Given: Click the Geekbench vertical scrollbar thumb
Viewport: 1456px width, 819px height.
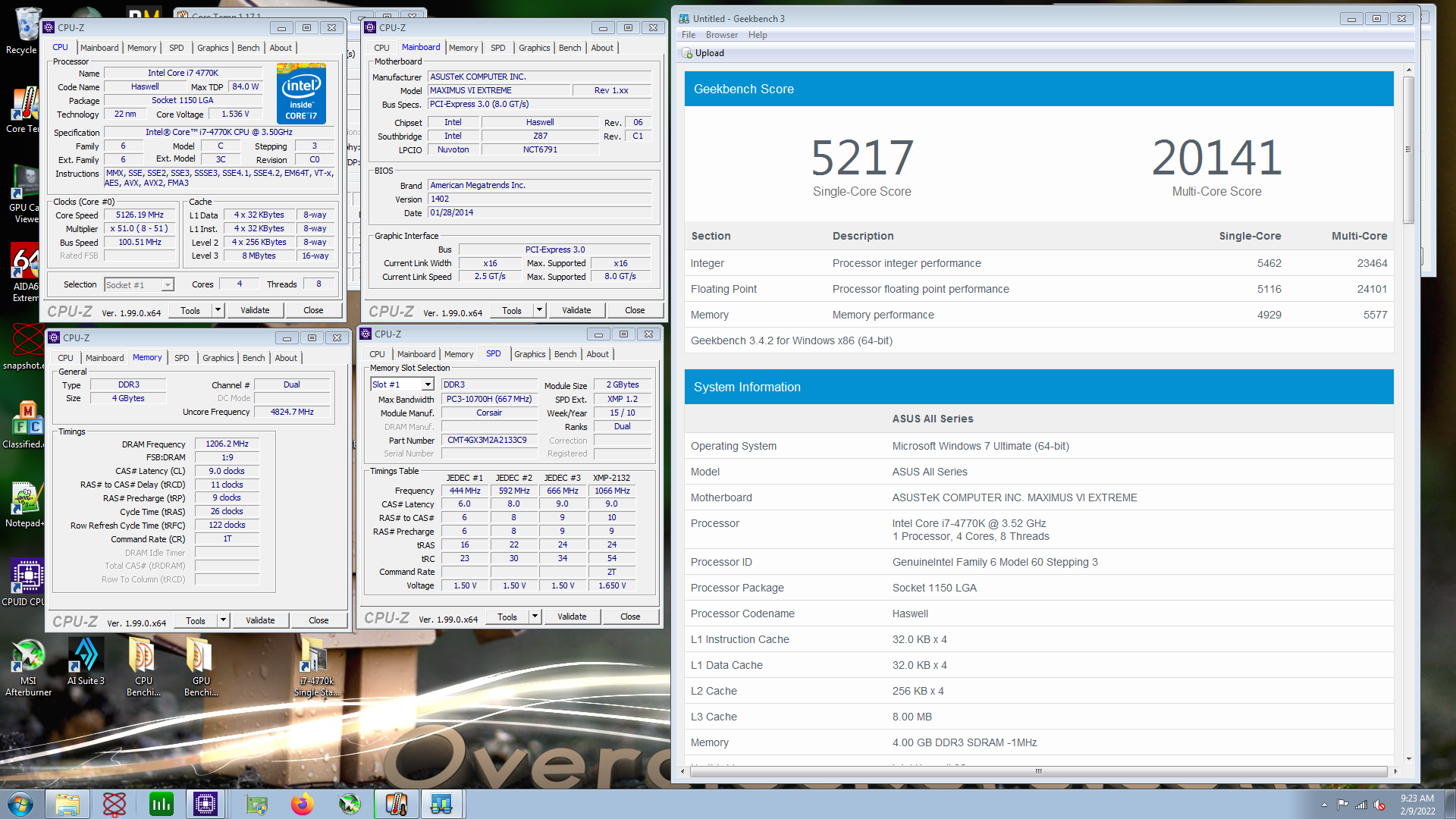Looking at the screenshot, I should 1409,150.
